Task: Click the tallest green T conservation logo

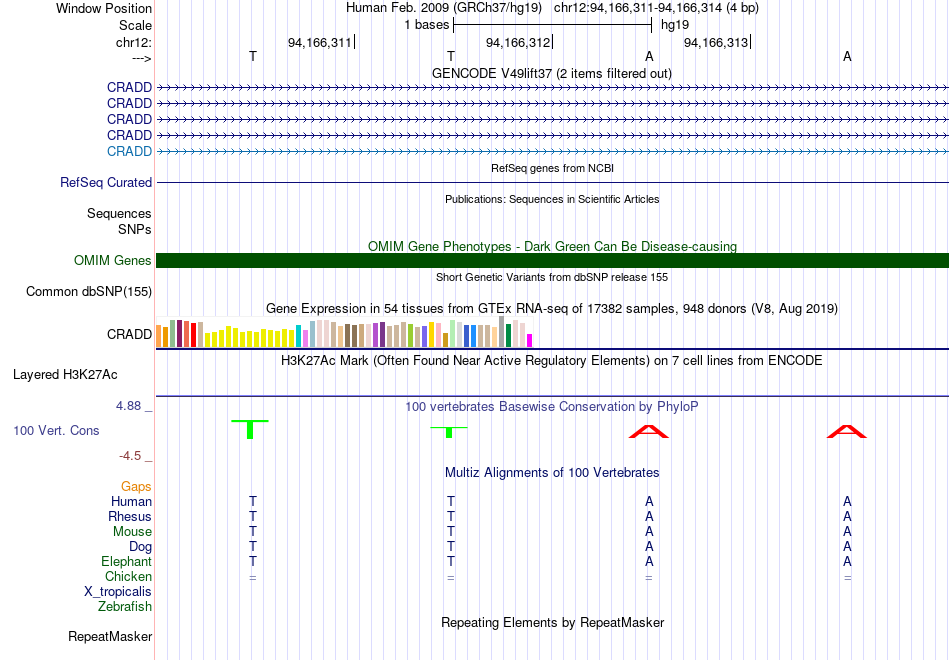Action: (250, 428)
